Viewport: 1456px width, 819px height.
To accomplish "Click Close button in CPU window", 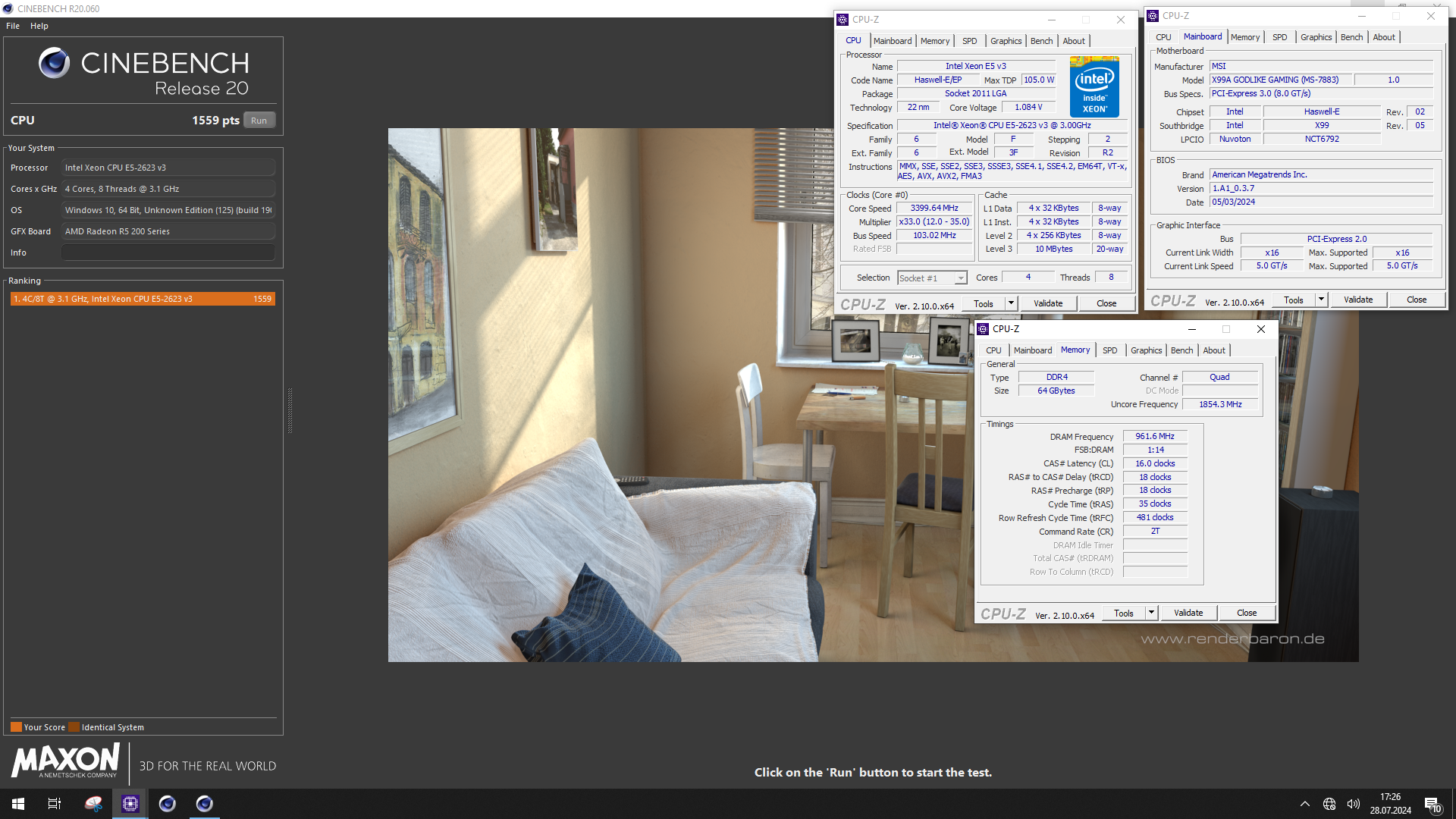I will click(x=1106, y=303).
